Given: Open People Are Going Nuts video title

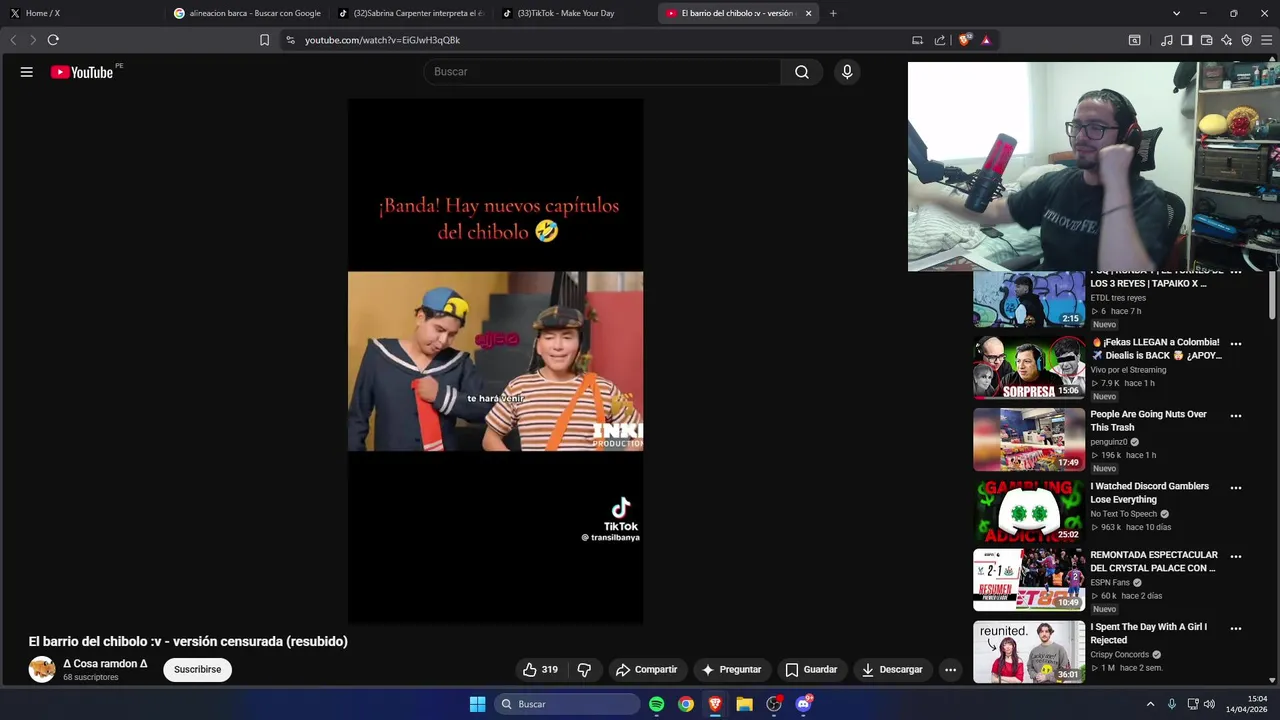Looking at the screenshot, I should [x=1148, y=421].
